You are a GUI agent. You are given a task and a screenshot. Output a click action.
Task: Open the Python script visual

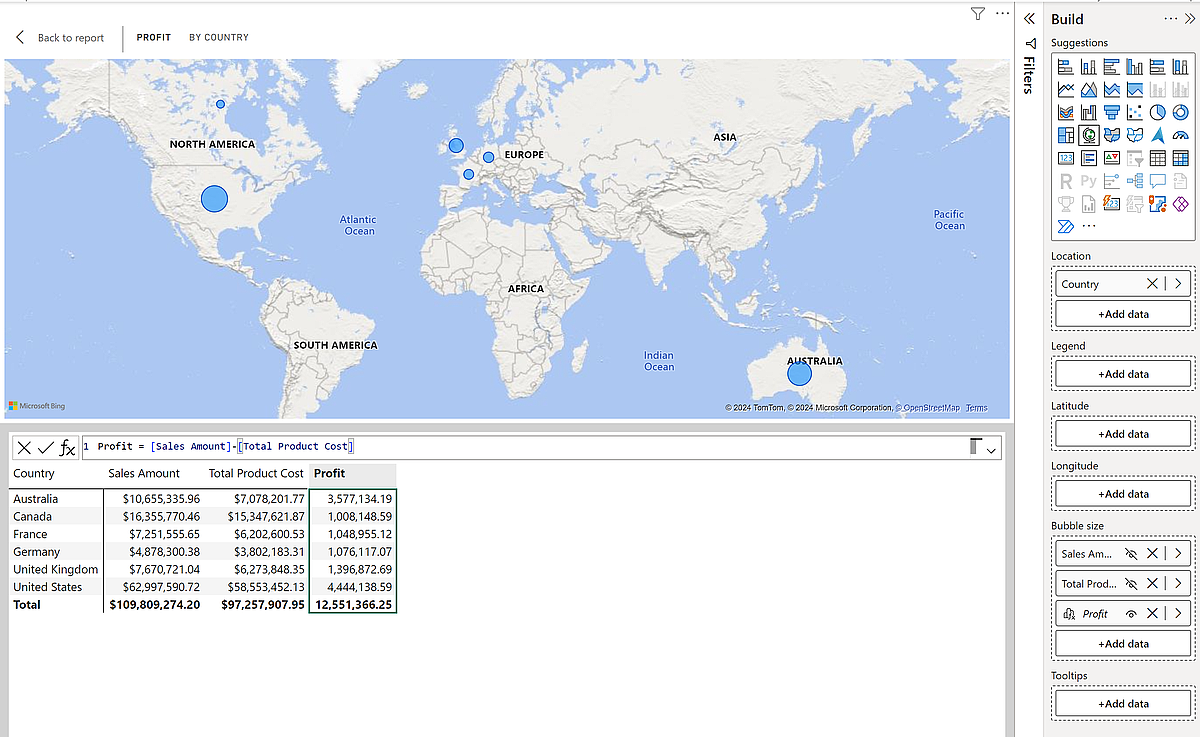tap(1088, 180)
